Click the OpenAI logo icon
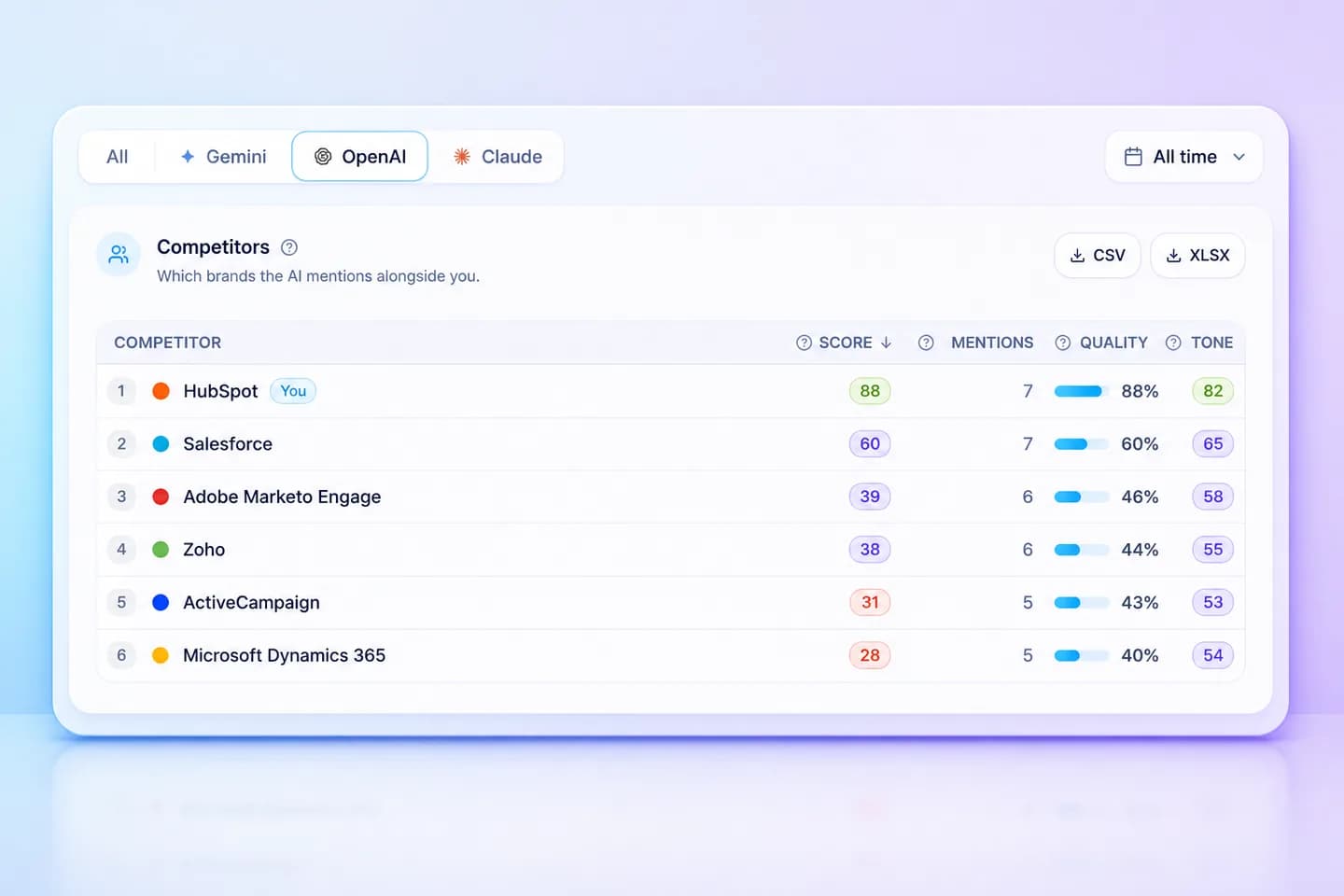 point(323,157)
